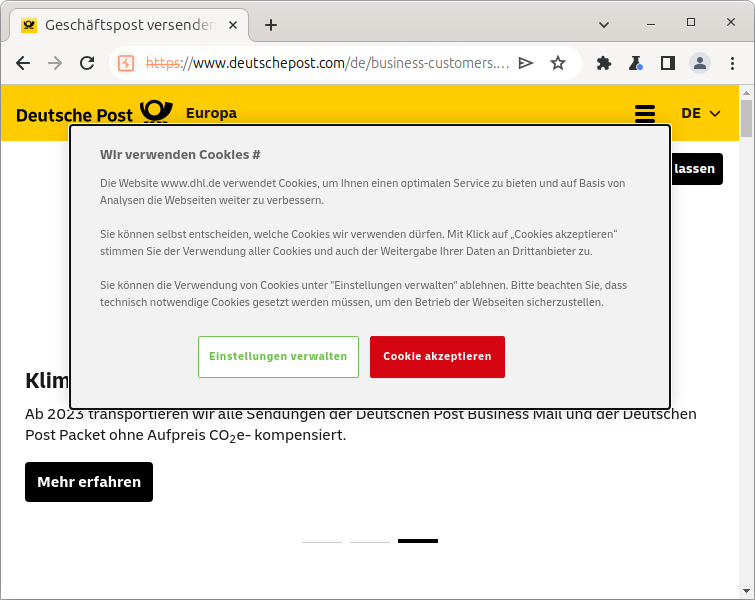Click Einstellungen verwalten button
Screen dimensions: 755x600
pyautogui.click(x=278, y=357)
